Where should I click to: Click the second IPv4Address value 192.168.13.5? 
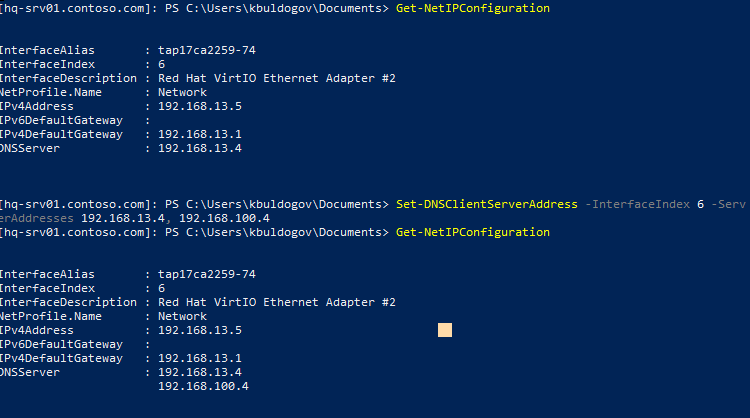click(200, 330)
